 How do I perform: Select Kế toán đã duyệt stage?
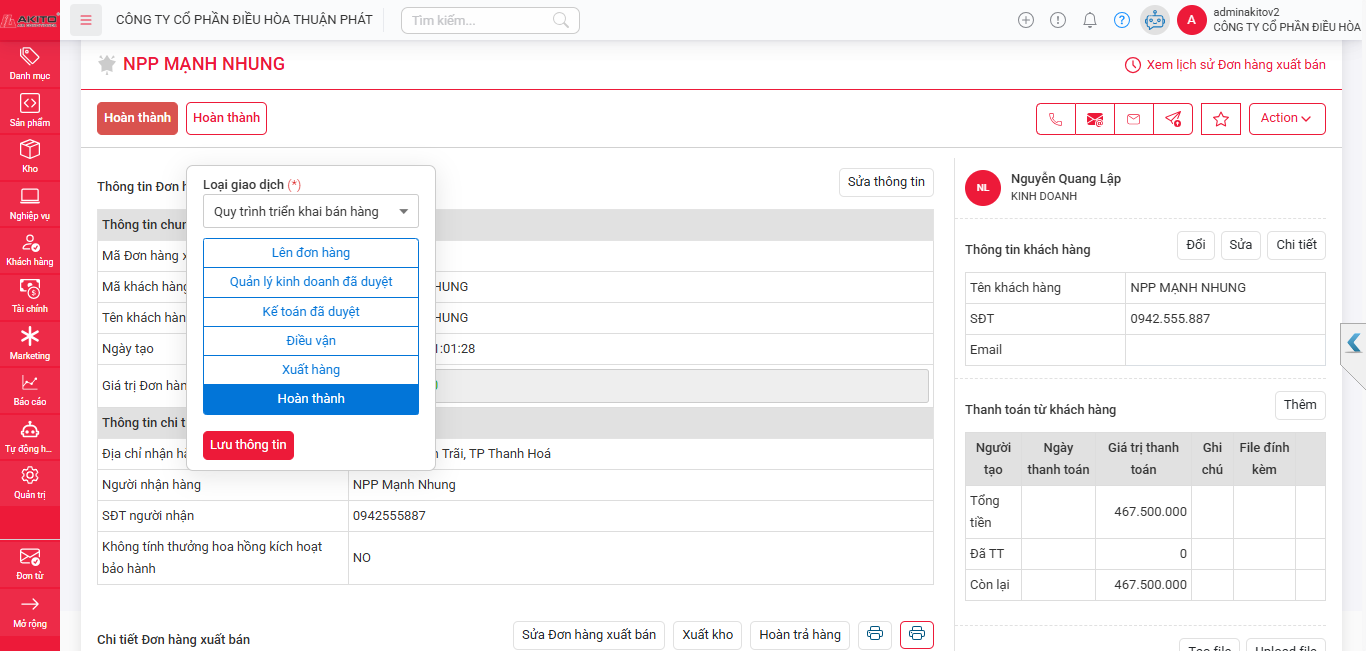pos(310,312)
